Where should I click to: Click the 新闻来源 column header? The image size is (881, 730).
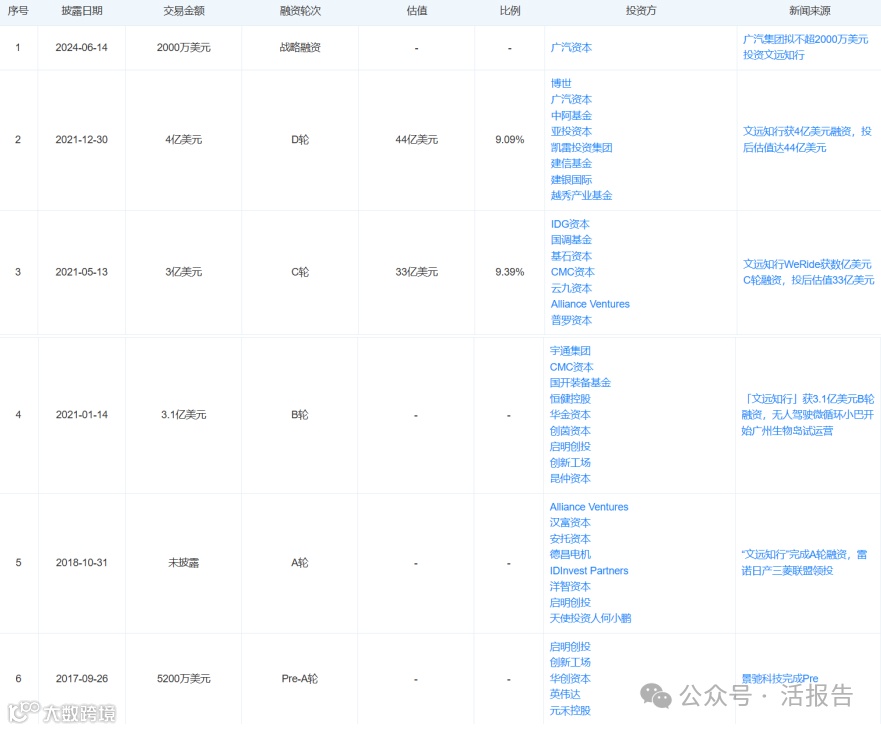pyautogui.click(x=809, y=11)
